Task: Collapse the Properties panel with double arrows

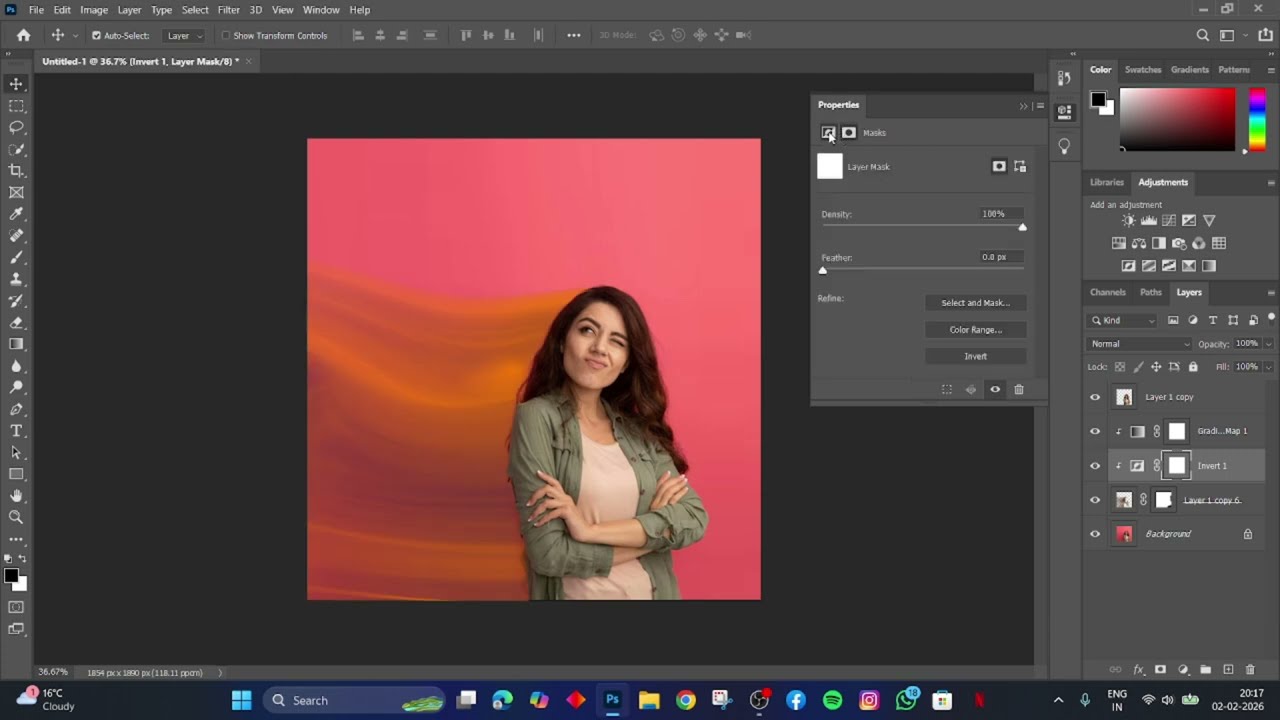Action: click(1023, 105)
